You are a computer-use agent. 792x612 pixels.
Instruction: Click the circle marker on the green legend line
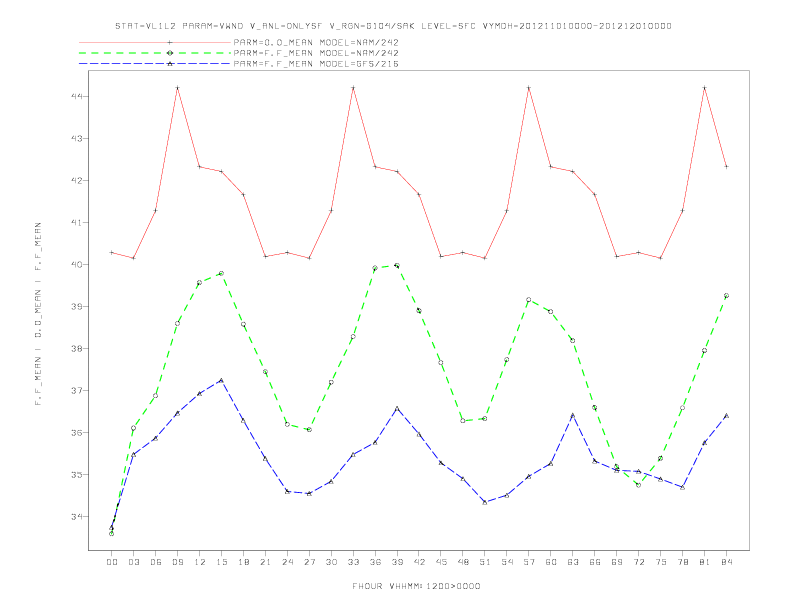(x=170, y=53)
